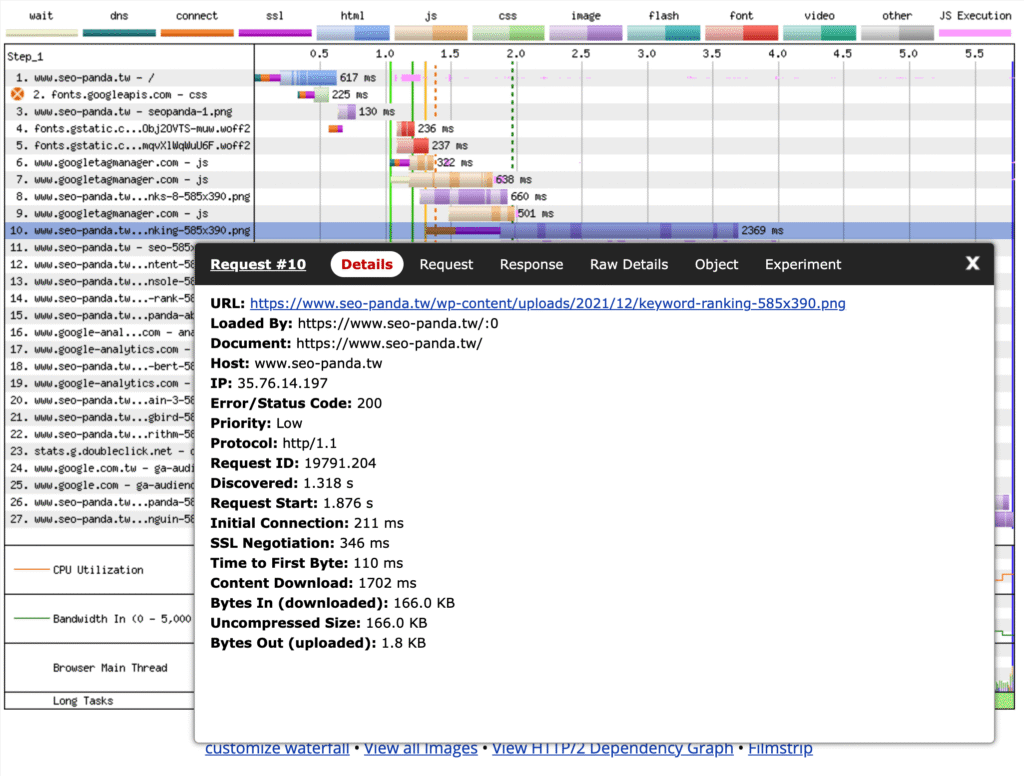This screenshot has width=1024, height=776.
Task: Select the Details tab
Action: [x=367, y=265]
